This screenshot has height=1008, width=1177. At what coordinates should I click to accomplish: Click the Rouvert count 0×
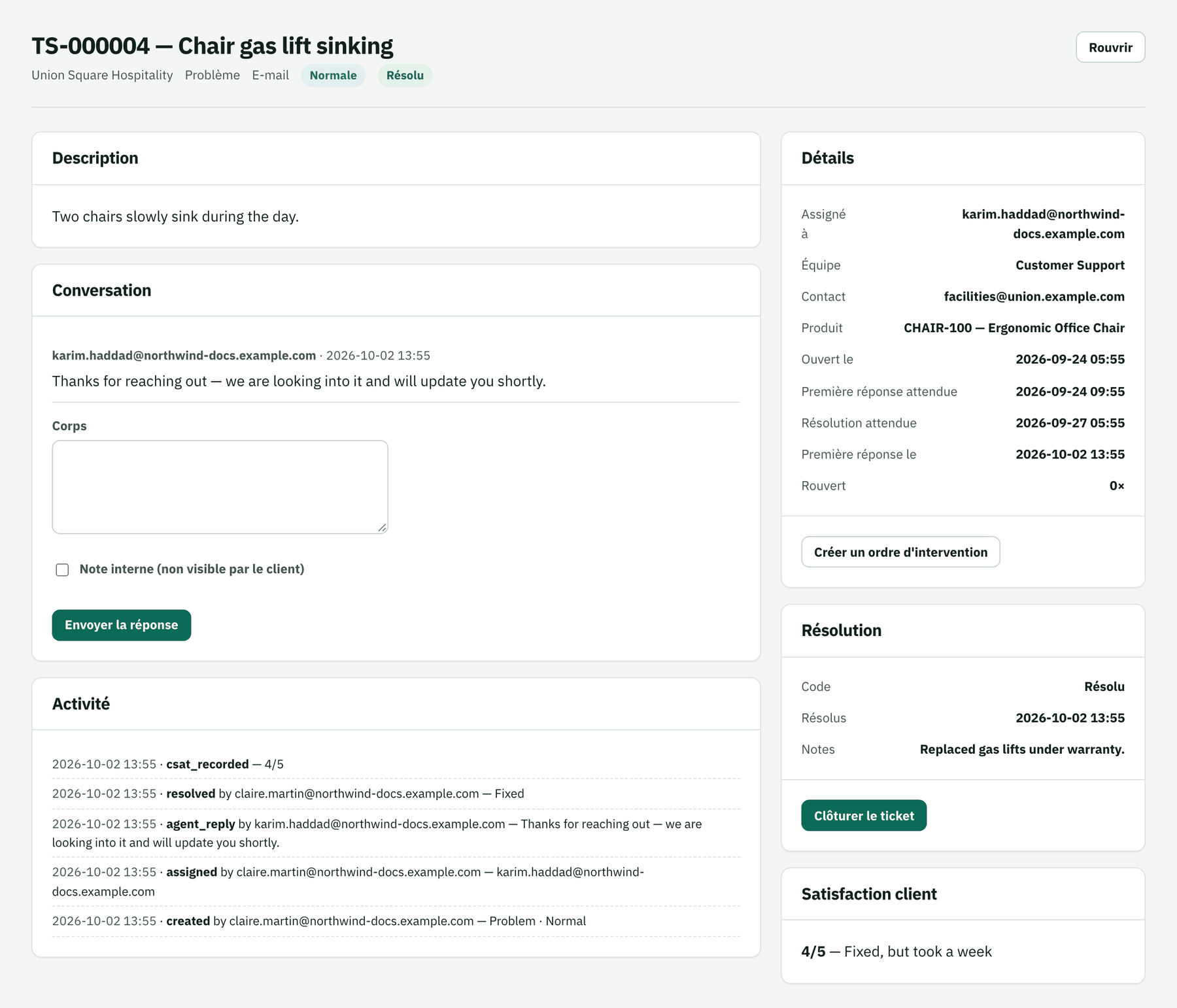click(1117, 486)
